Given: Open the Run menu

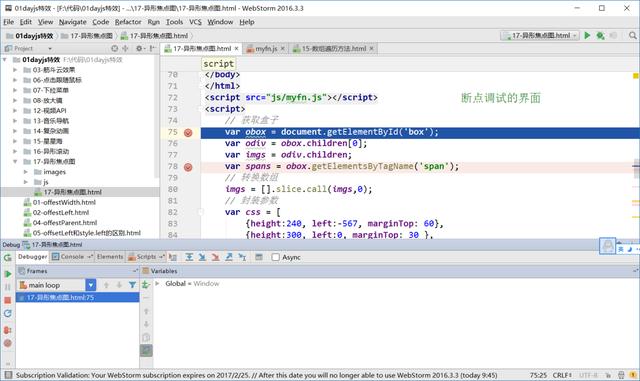Looking at the screenshot, I should tap(153, 22).
